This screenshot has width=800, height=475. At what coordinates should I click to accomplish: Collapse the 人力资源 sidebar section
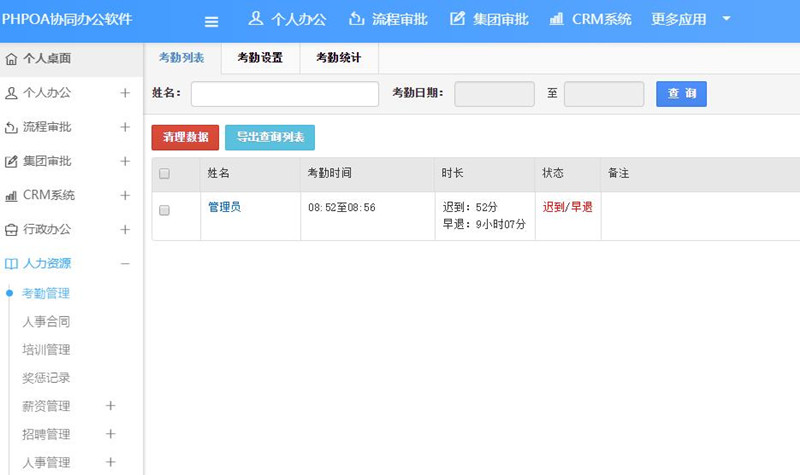click(x=125, y=264)
